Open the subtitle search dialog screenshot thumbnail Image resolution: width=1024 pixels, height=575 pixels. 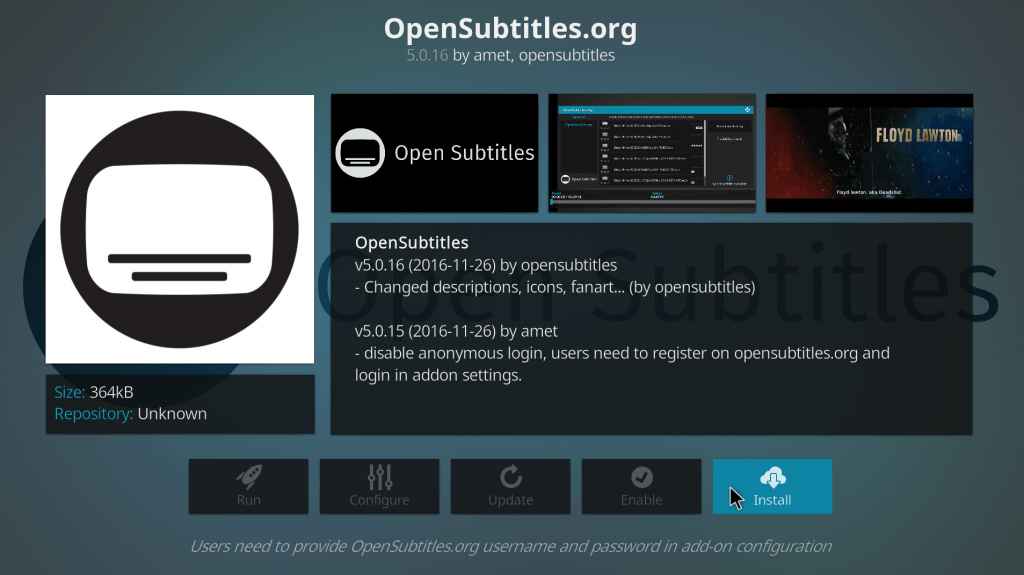652,153
